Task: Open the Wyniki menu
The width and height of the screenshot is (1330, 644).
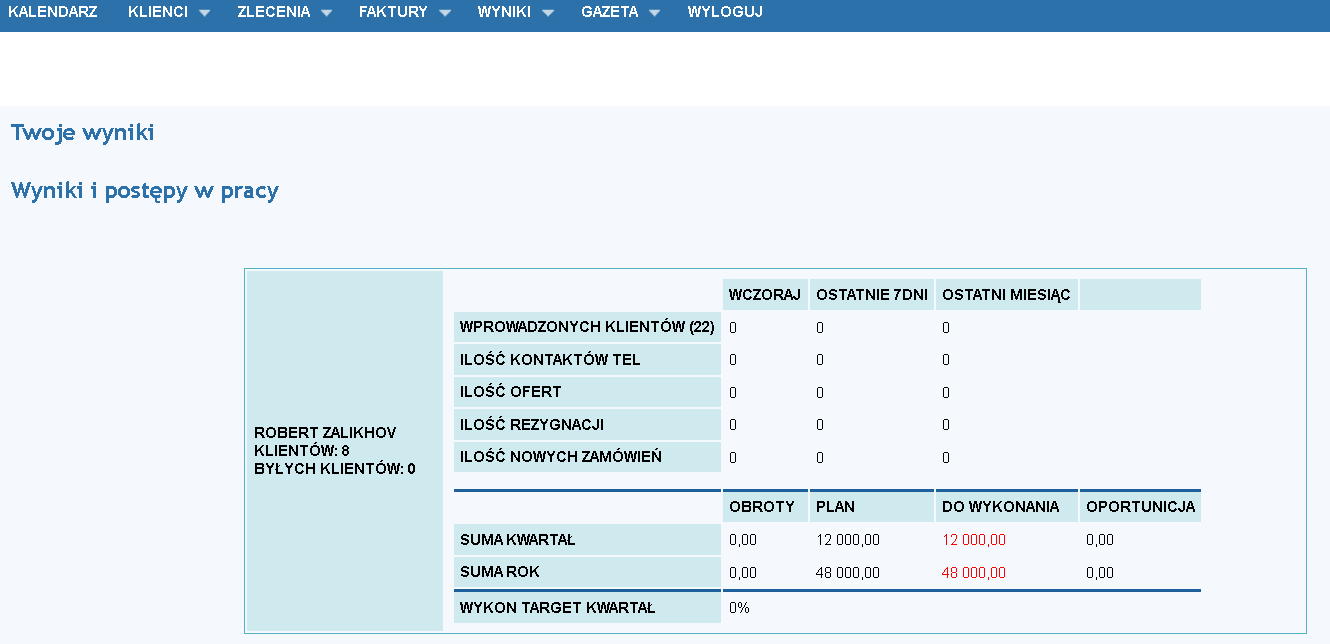Action: 504,12
